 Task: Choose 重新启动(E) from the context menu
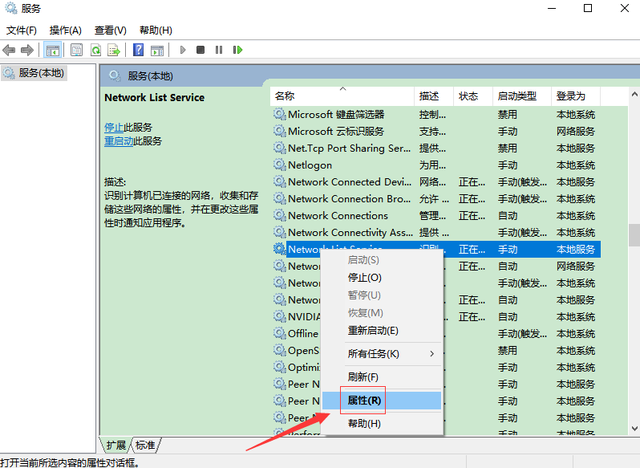[x=372, y=330]
